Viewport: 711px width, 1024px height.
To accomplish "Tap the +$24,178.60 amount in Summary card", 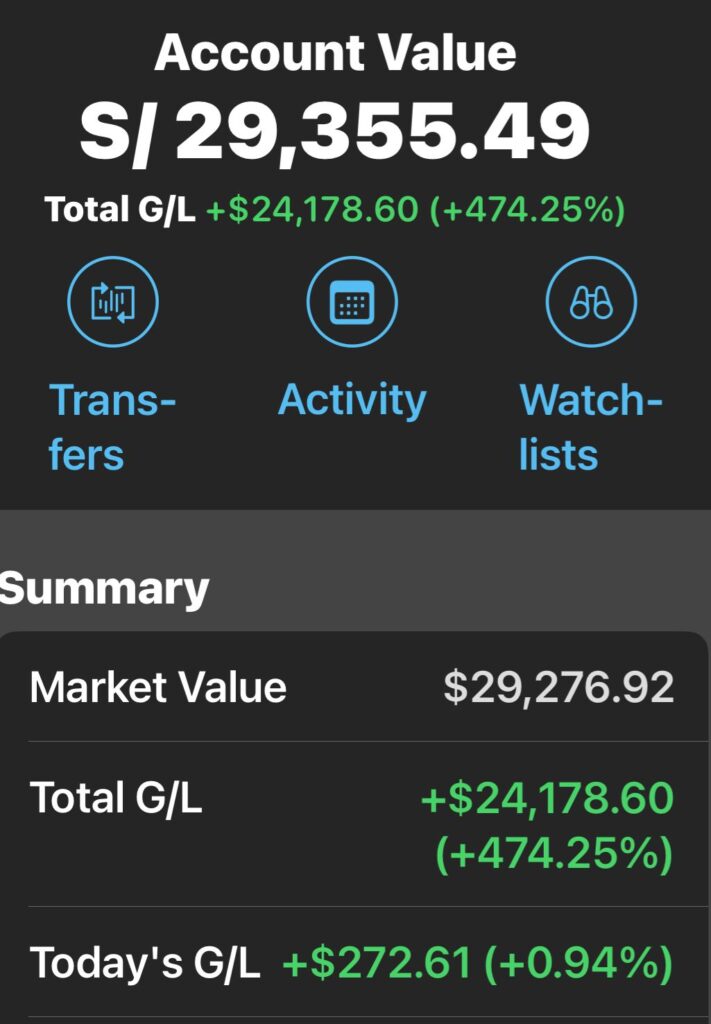I will point(547,798).
